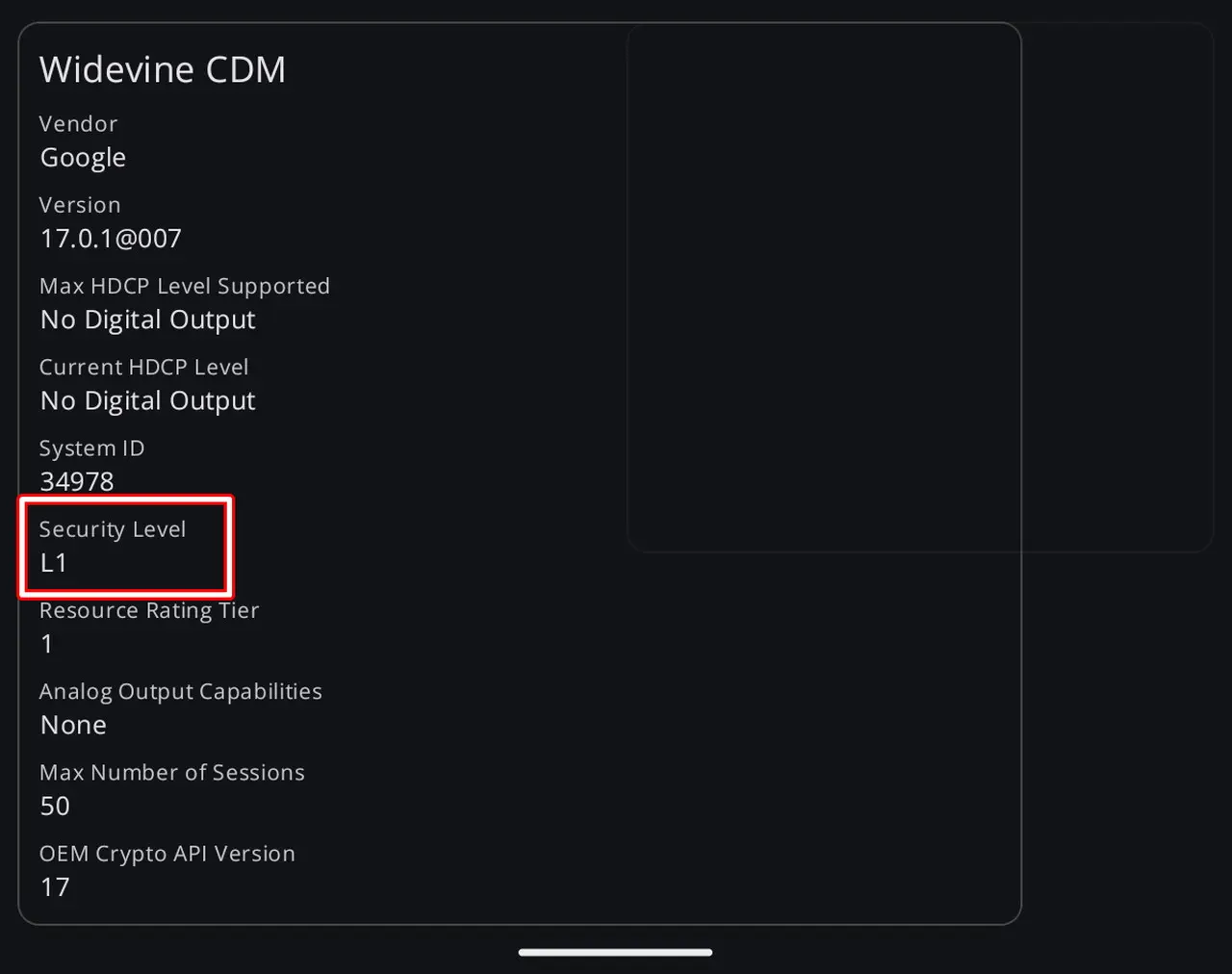Click the max sessions value 50
Viewport: 1232px width, 974px height.
(x=55, y=807)
